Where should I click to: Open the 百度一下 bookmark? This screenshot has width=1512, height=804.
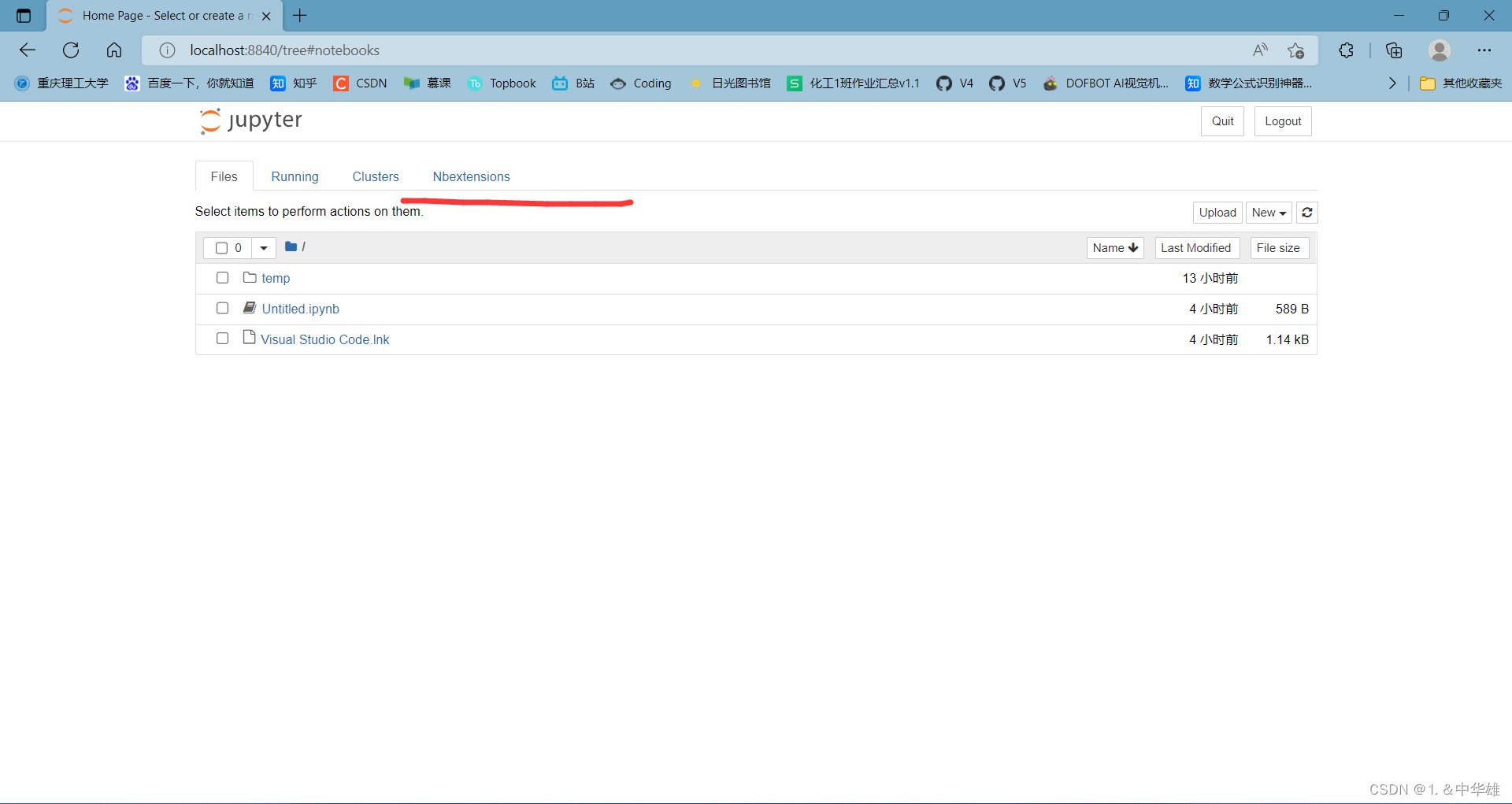(189, 83)
